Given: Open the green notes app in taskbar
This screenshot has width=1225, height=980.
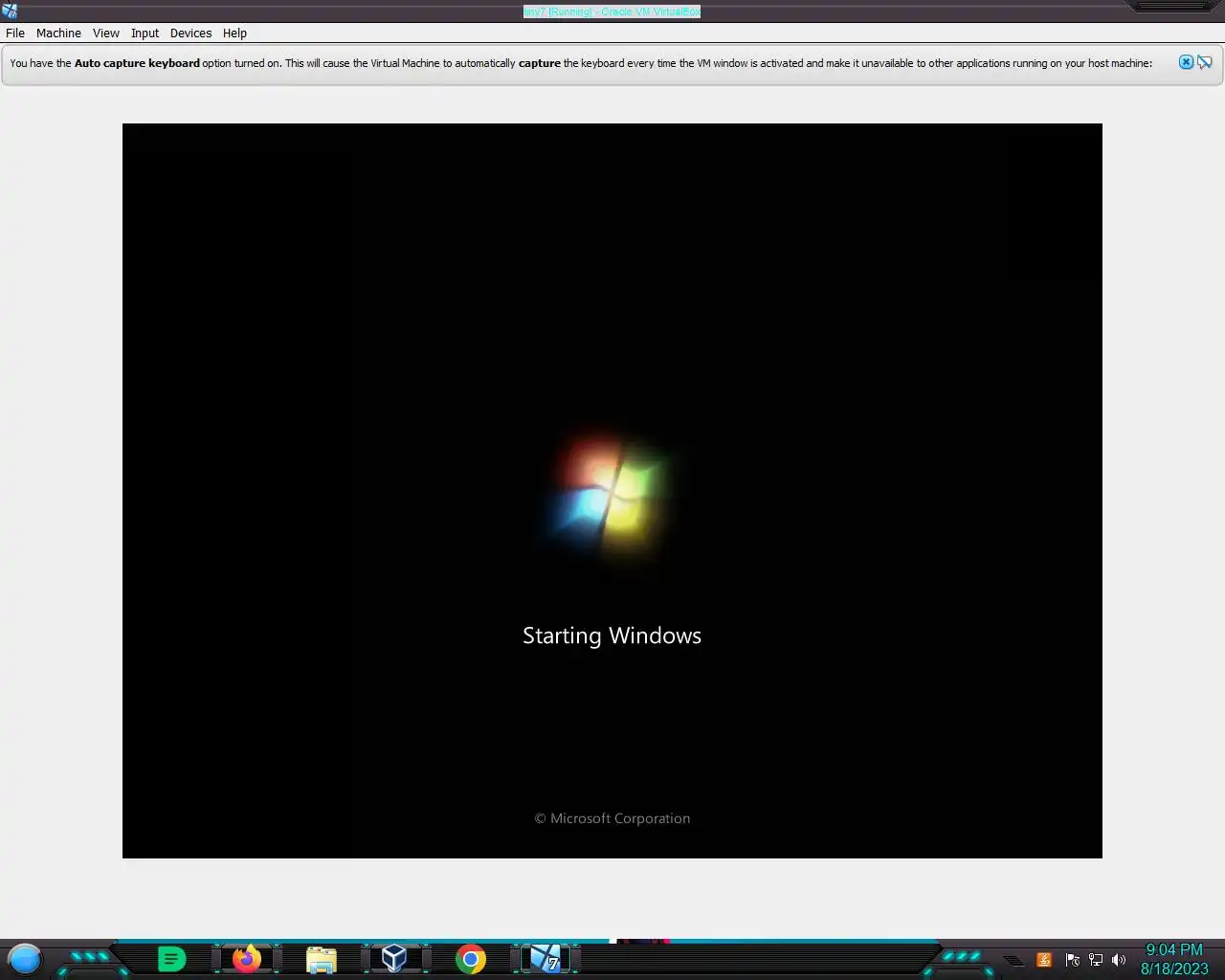Looking at the screenshot, I should [x=171, y=958].
